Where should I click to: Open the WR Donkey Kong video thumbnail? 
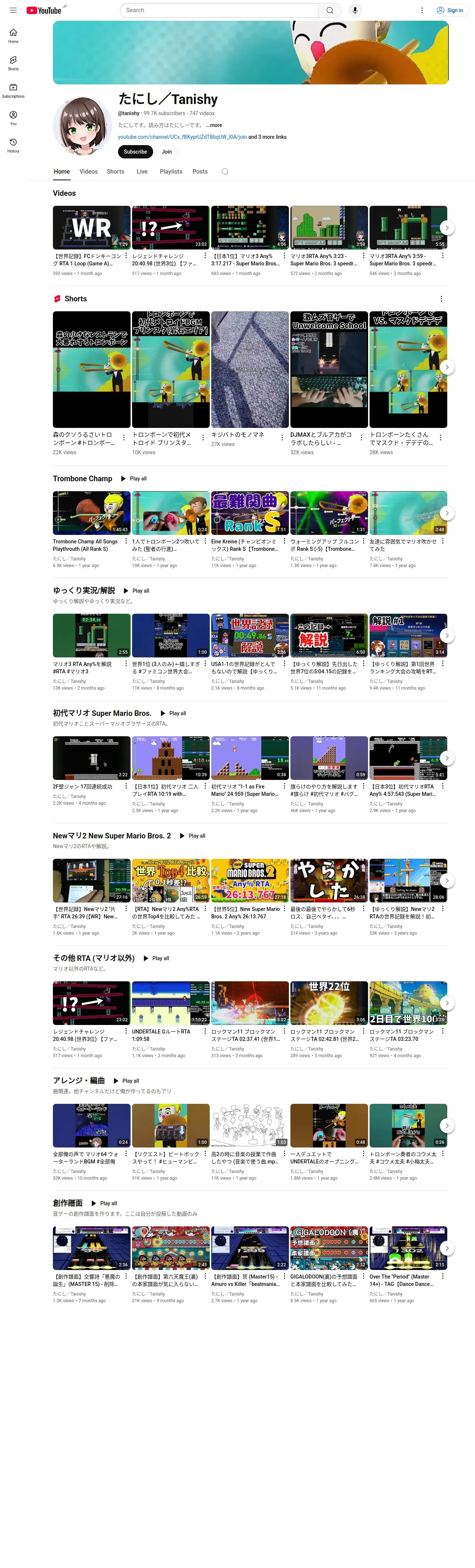(92, 228)
